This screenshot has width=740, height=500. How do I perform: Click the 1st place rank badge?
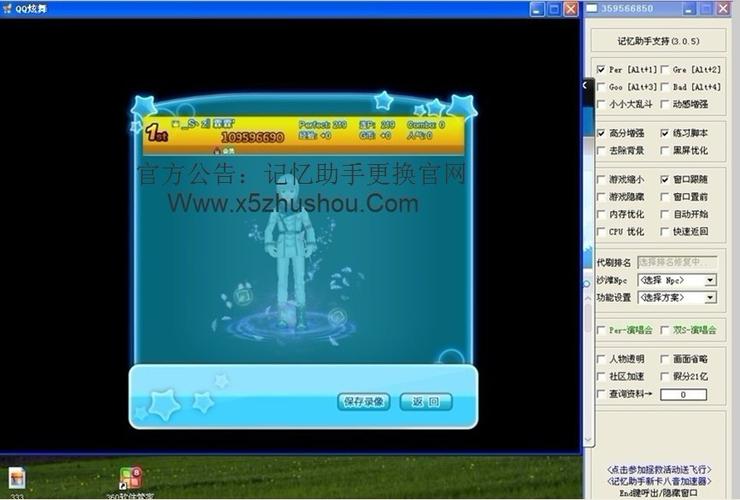[x=155, y=132]
